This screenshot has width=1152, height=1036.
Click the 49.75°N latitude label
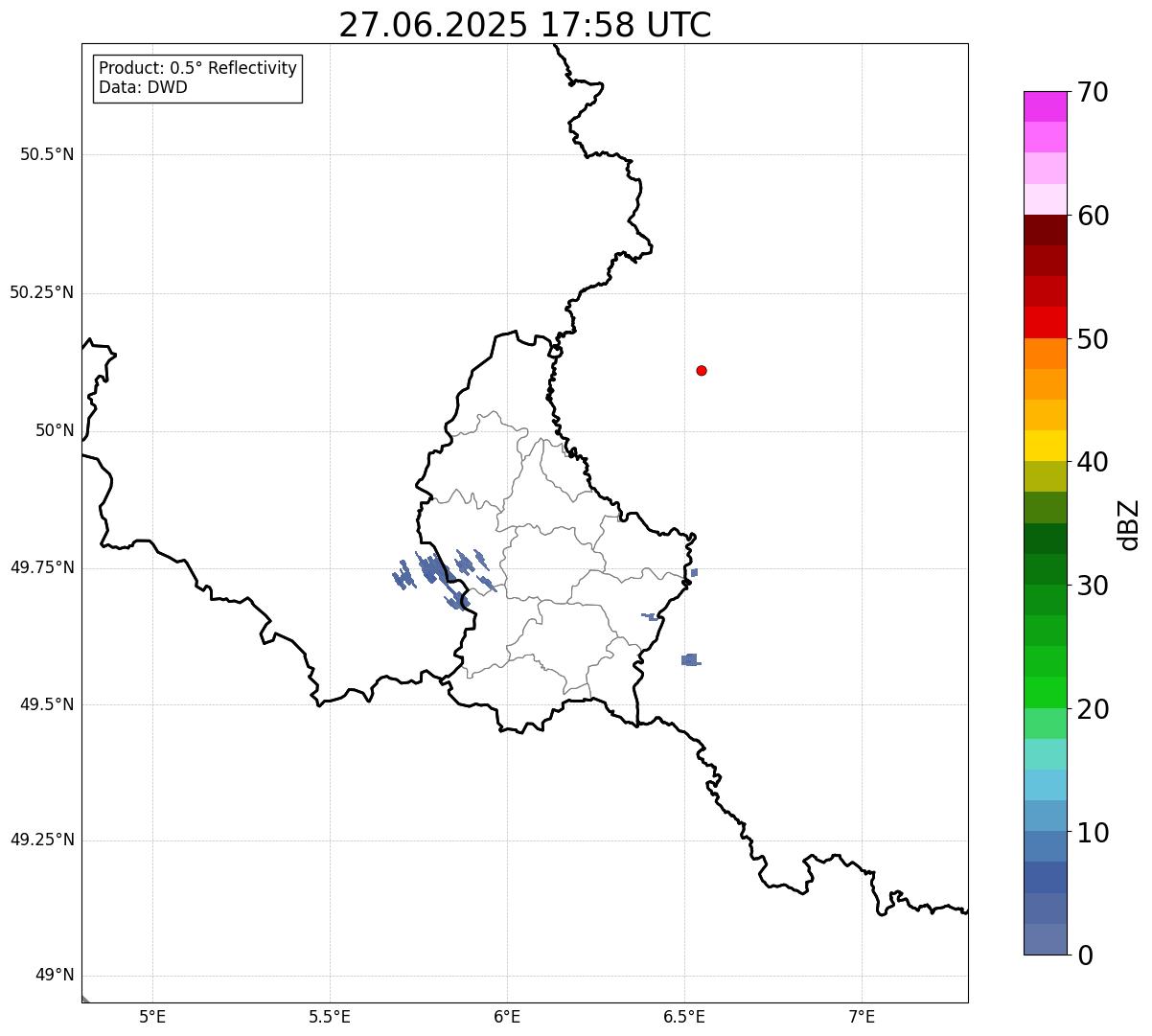coord(42,567)
